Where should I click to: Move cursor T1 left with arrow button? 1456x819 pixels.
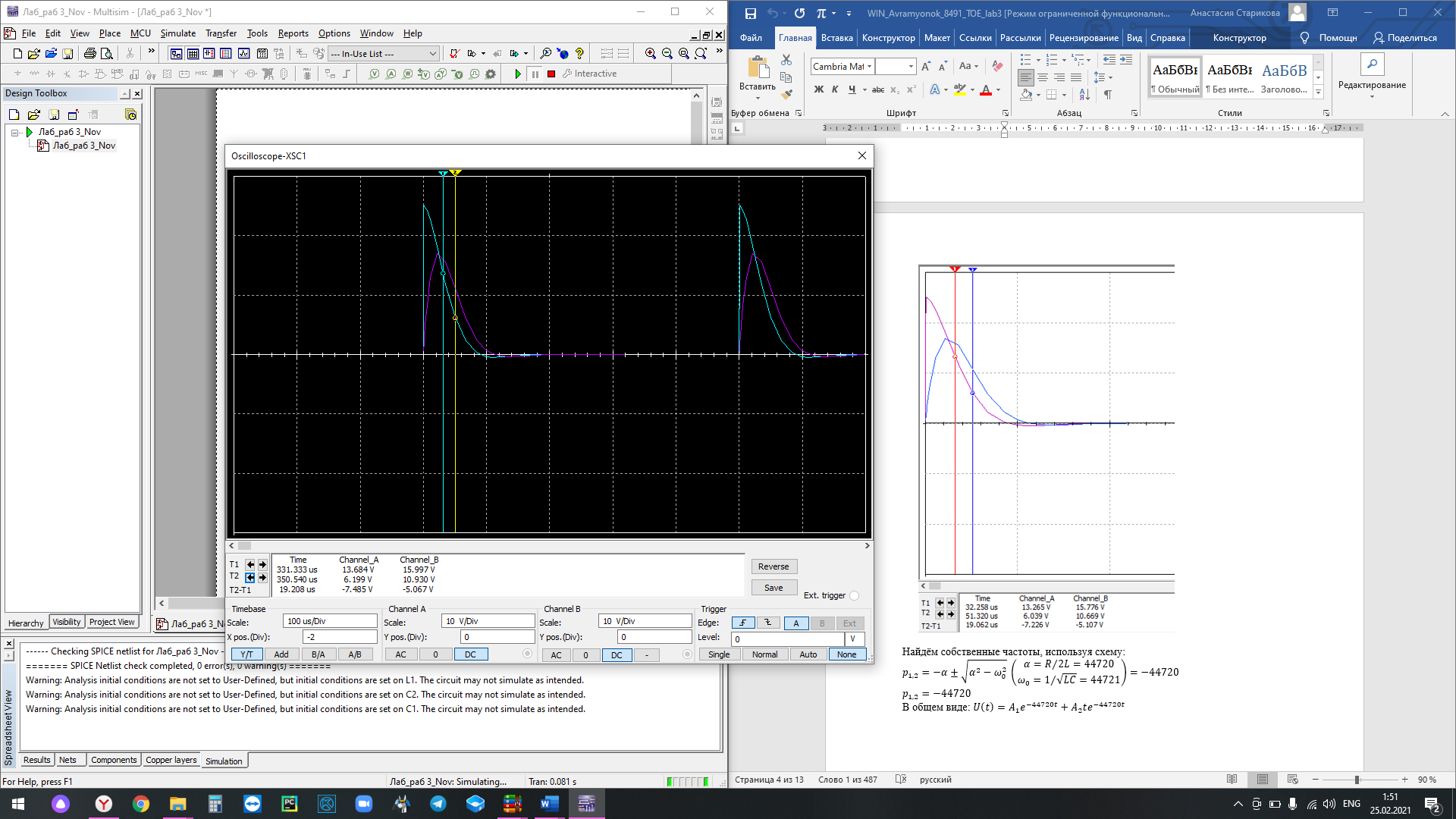point(250,564)
